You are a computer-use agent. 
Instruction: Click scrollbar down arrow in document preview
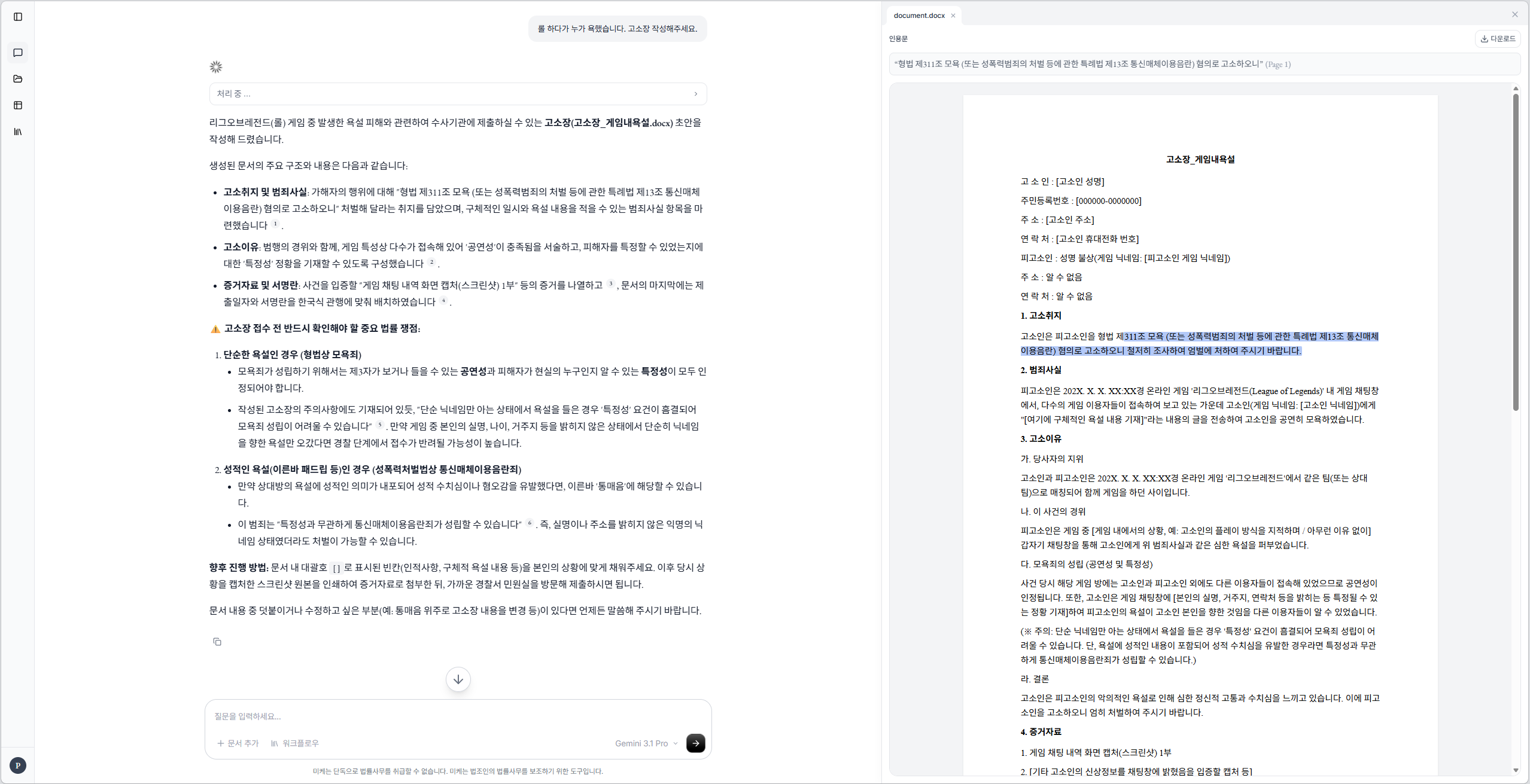coord(1516,770)
